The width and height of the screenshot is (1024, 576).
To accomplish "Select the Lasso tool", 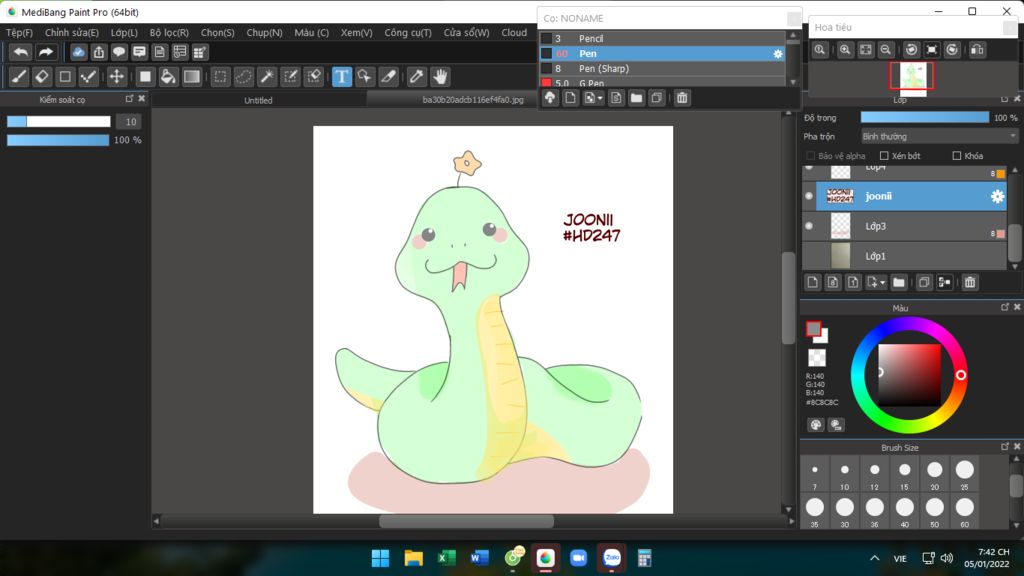I will [244, 77].
